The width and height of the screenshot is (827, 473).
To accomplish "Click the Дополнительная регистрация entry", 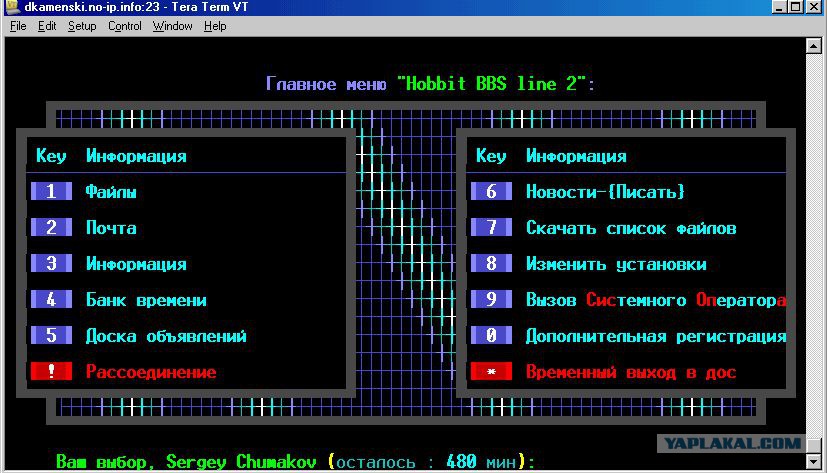I will tap(656, 336).
